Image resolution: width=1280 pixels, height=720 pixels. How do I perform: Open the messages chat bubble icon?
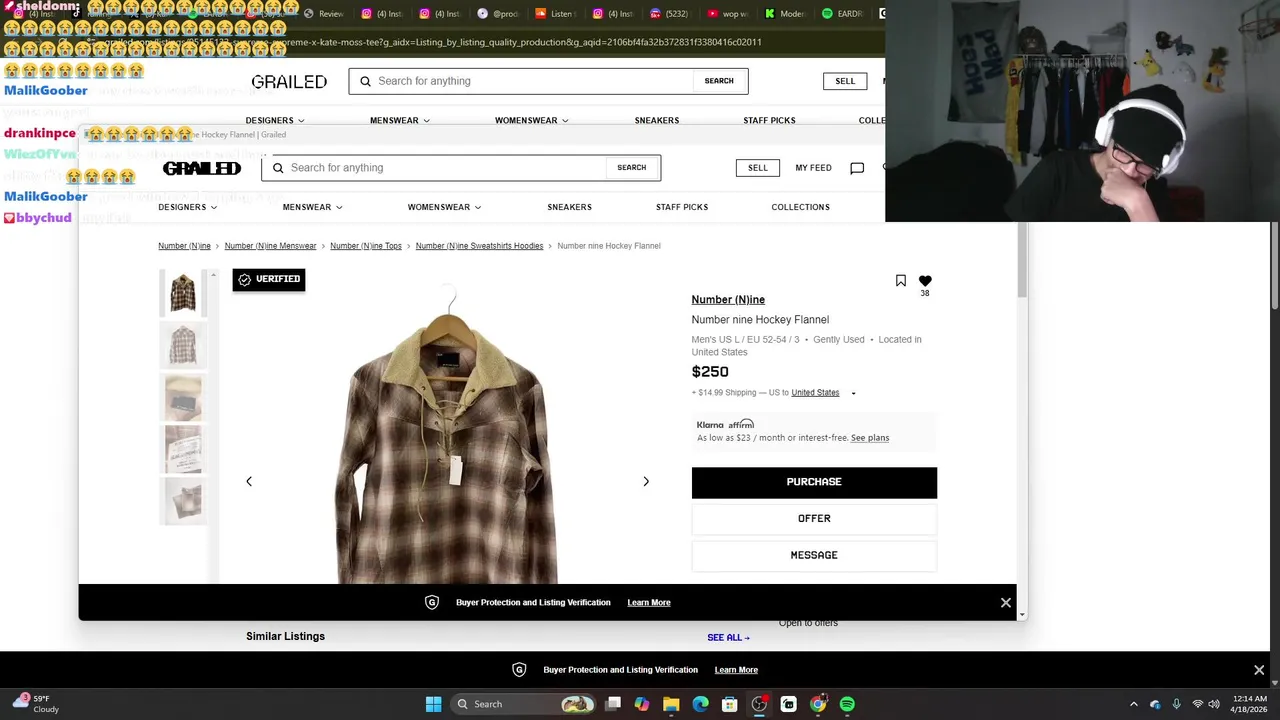click(x=857, y=168)
